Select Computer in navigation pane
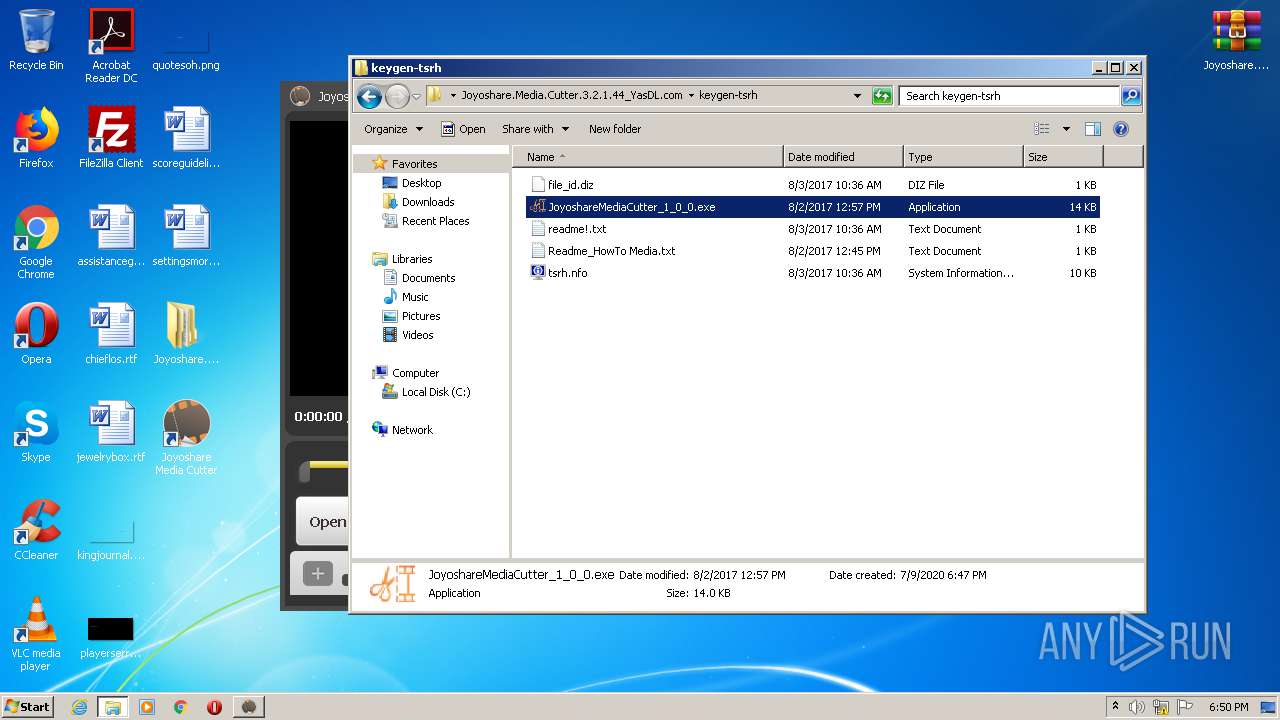The image size is (1280, 720). [x=415, y=373]
